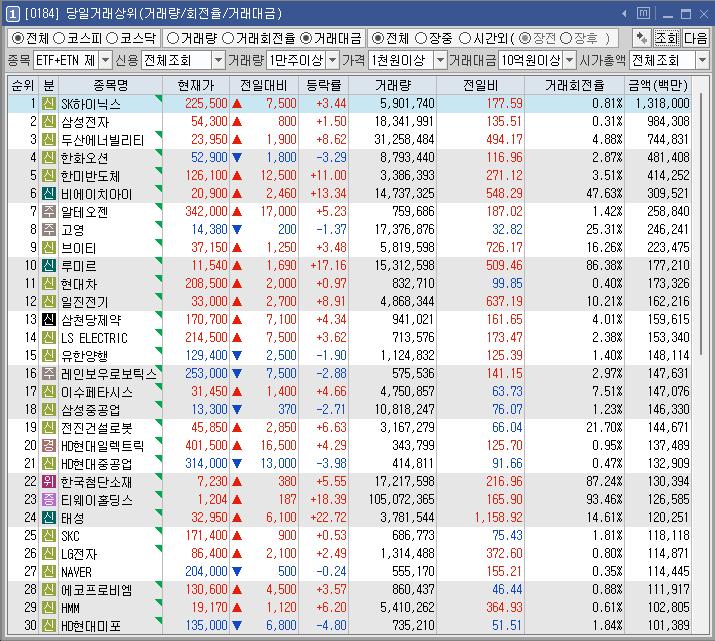
Task: Open the 거래대금 10억원이상 dropdown
Action: 570,60
